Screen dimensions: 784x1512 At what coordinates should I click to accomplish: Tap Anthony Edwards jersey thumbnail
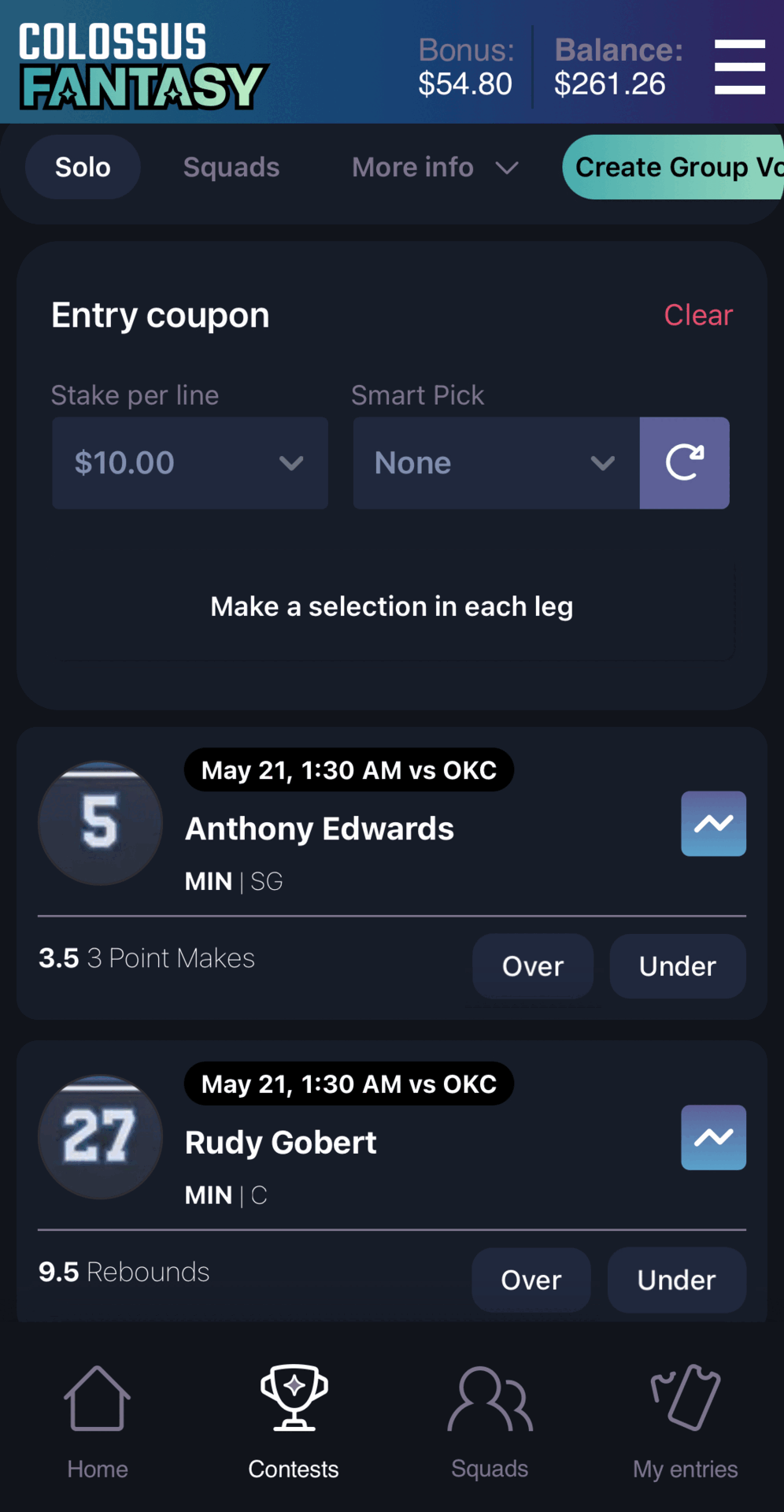(100, 824)
